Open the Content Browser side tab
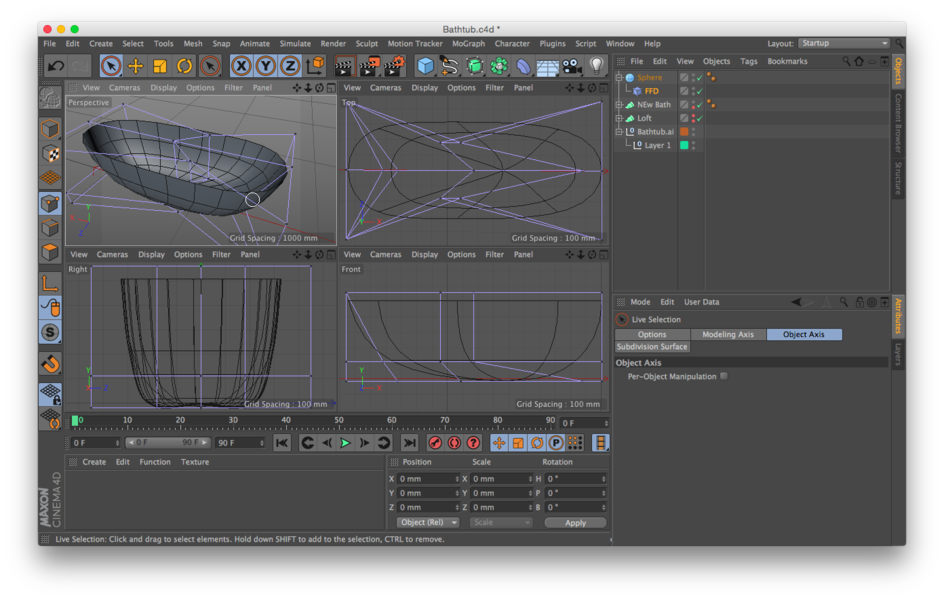Screen dimensions: 944x600 [x=898, y=123]
